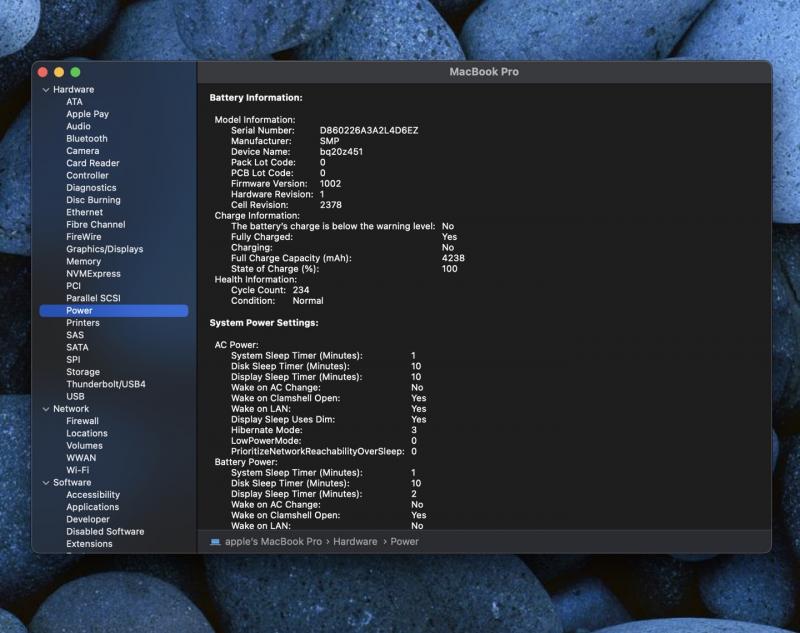The image size is (800, 633).
Task: Click Cycle Count value 234
Action: pos(301,290)
